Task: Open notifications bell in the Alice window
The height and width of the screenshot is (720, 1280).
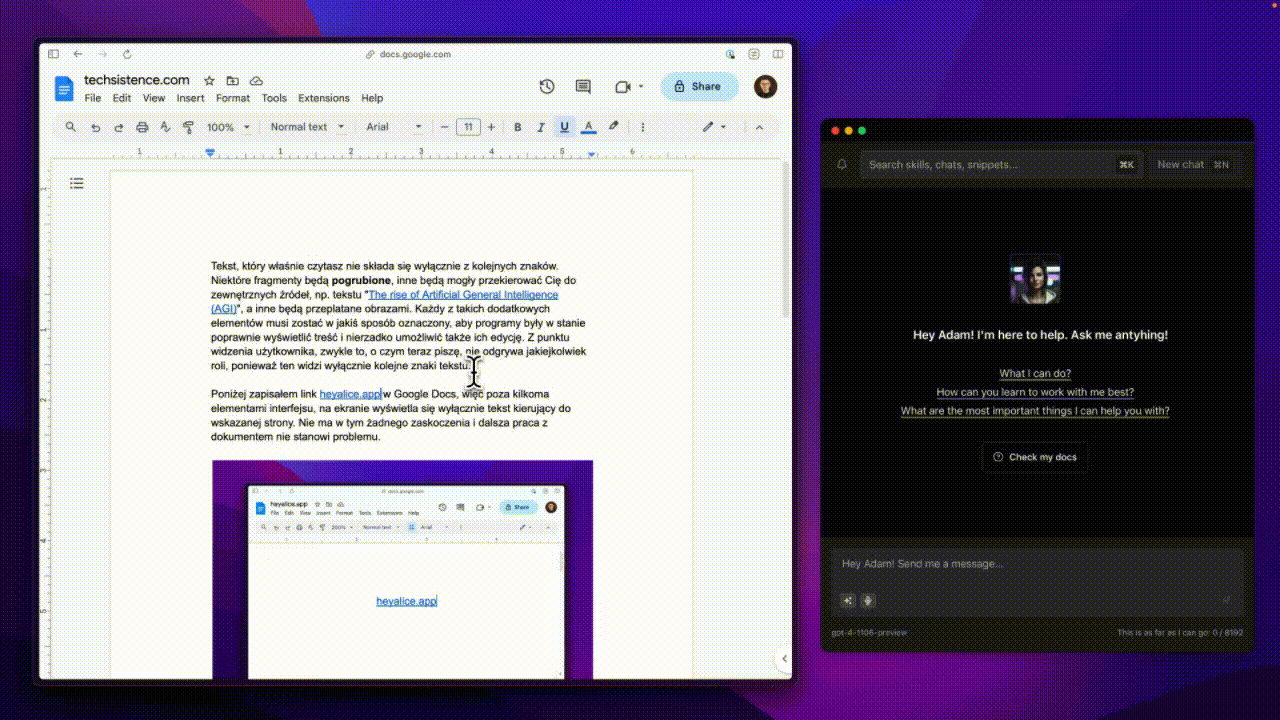Action: [x=842, y=165]
